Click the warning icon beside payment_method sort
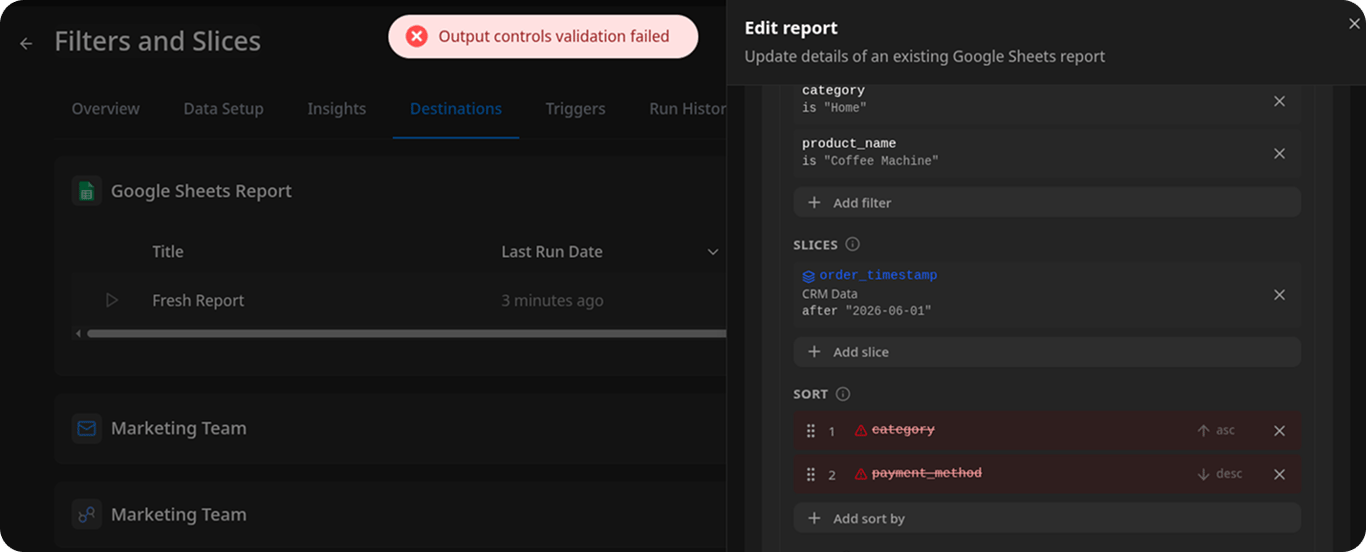 860,473
